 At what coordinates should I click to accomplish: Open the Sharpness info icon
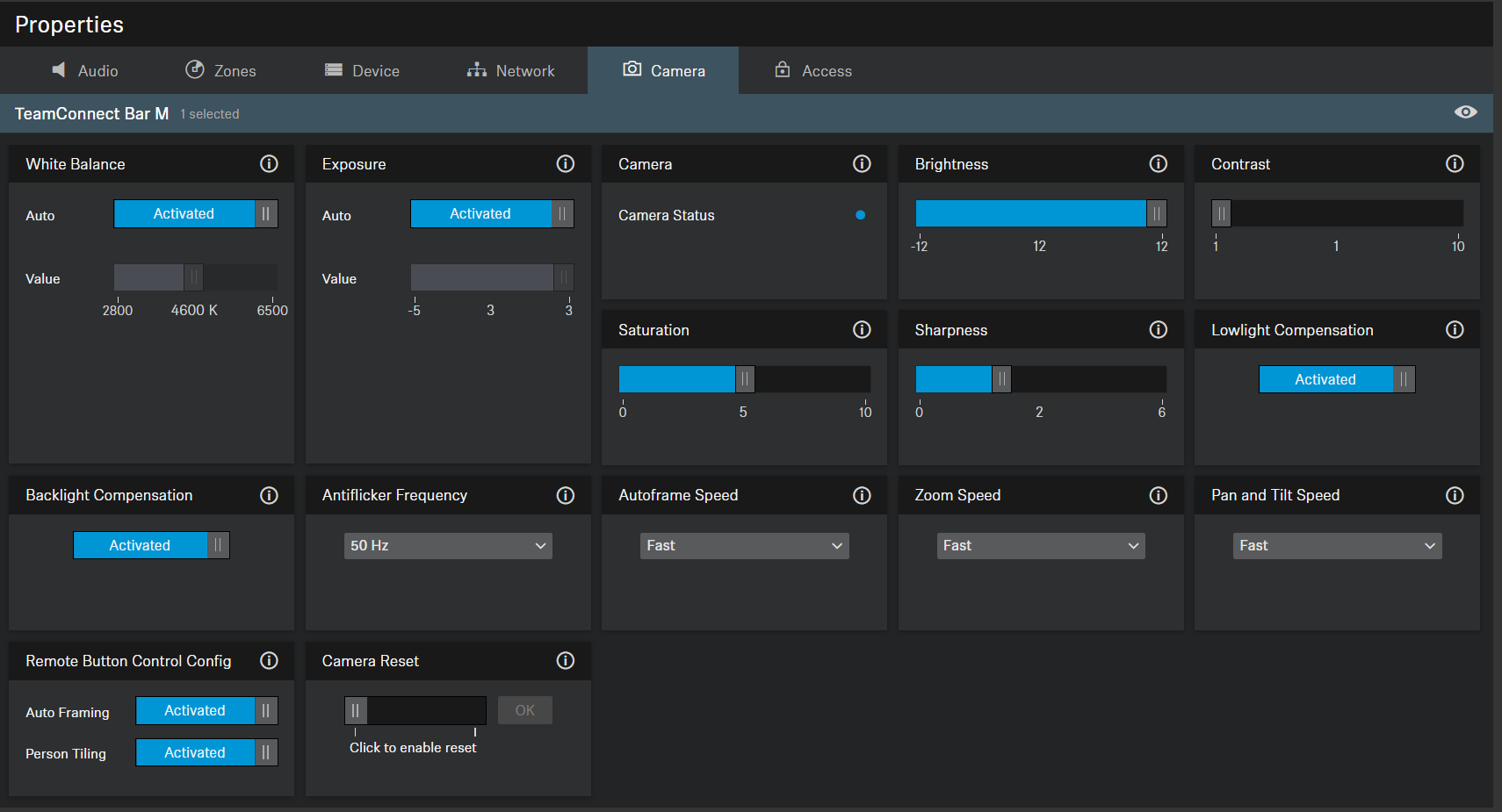1159,329
